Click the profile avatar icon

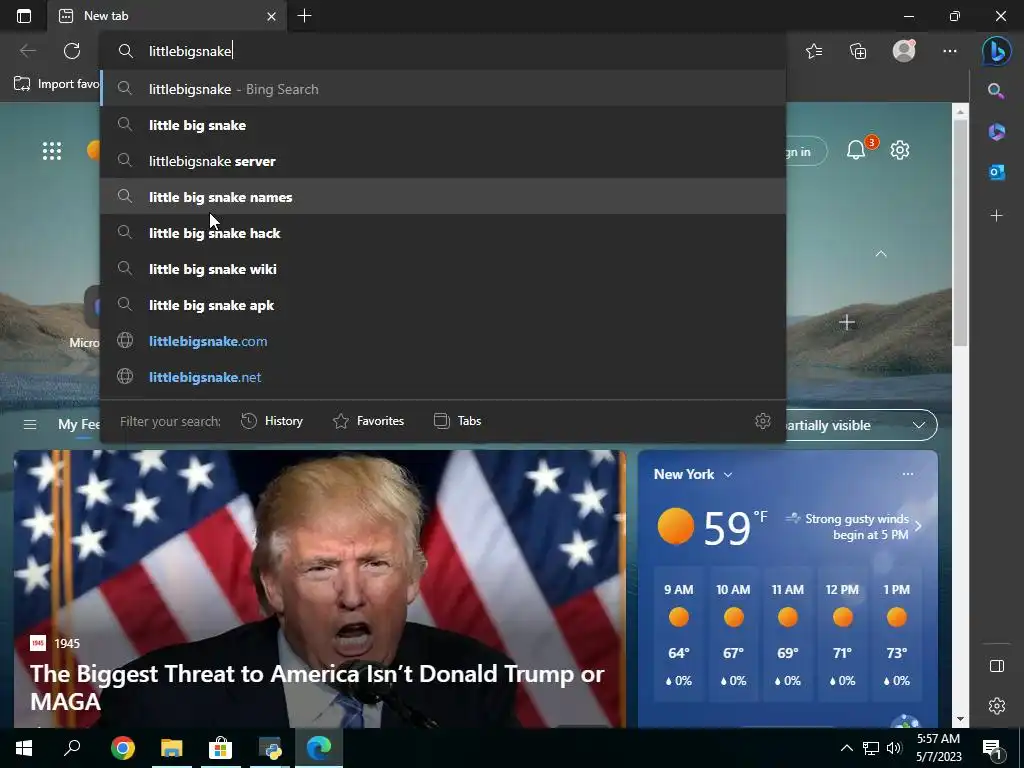click(x=904, y=51)
